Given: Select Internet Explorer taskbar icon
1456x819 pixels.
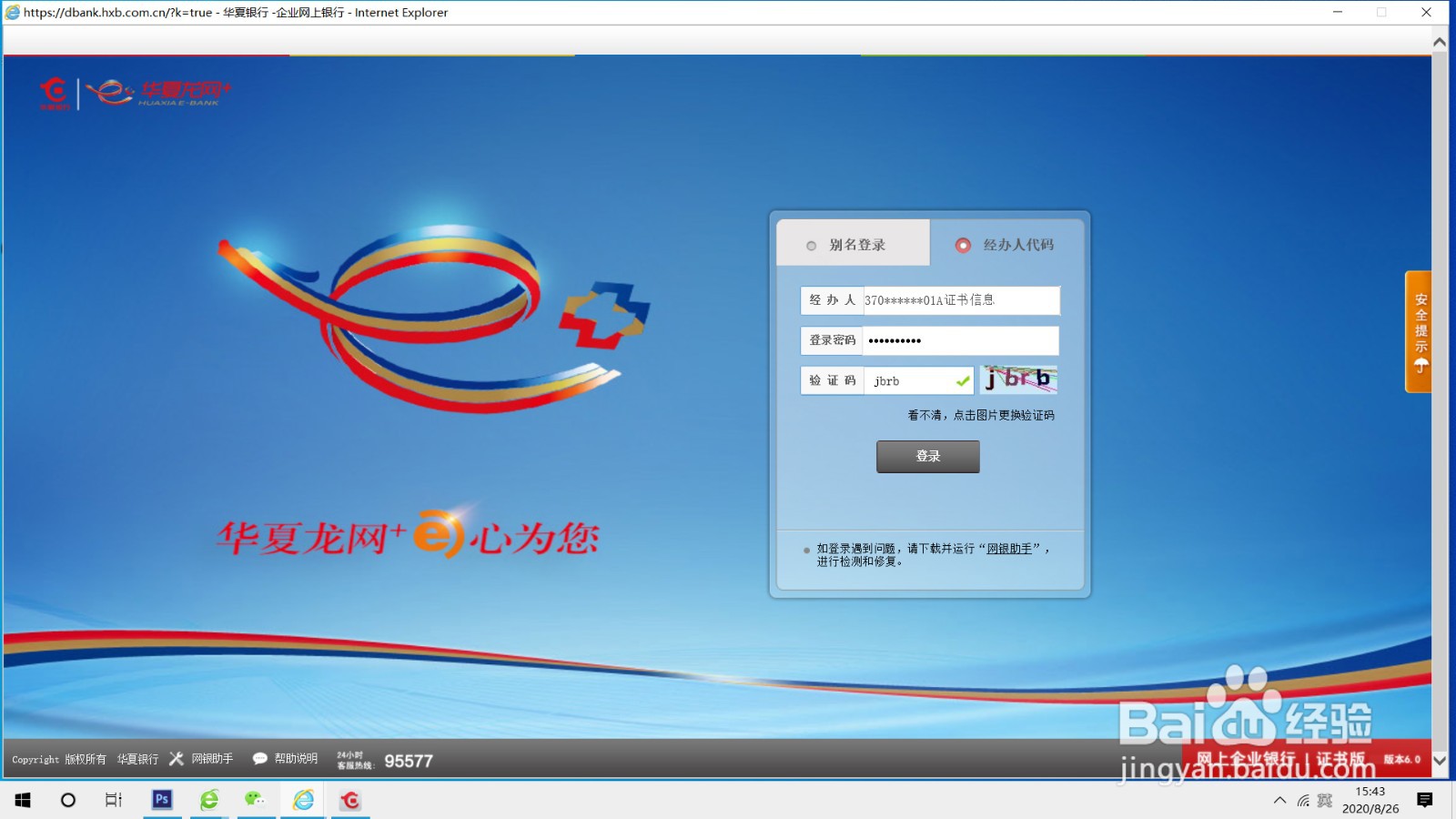Looking at the screenshot, I should coord(303,800).
